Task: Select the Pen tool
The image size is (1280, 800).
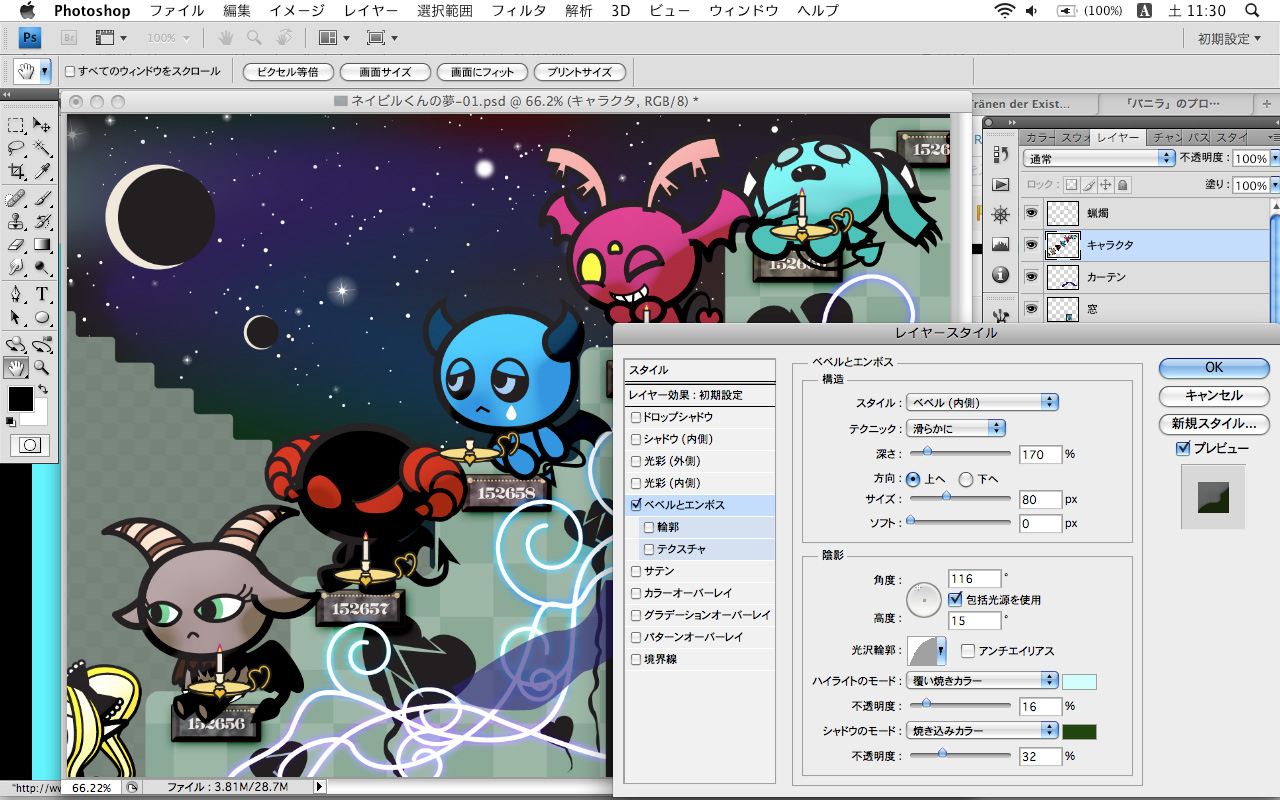Action: [16, 294]
